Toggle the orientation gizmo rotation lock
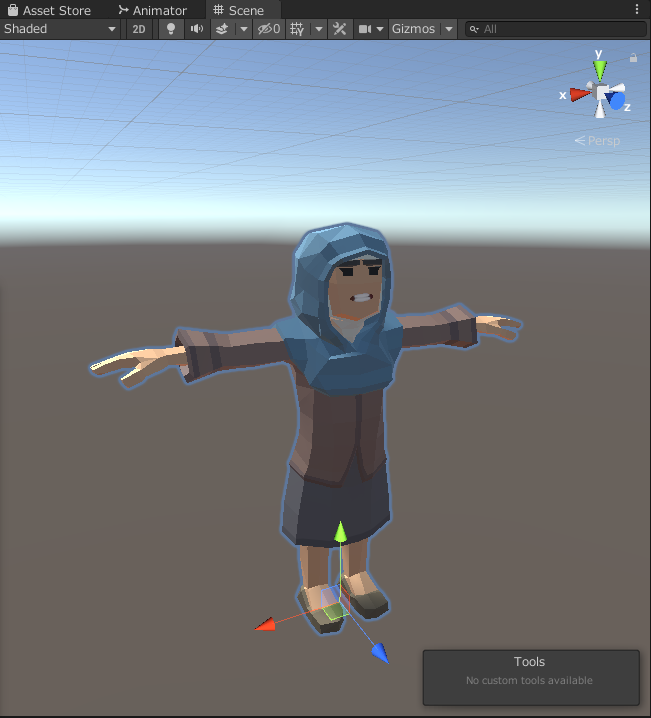651x718 pixels. point(633,58)
